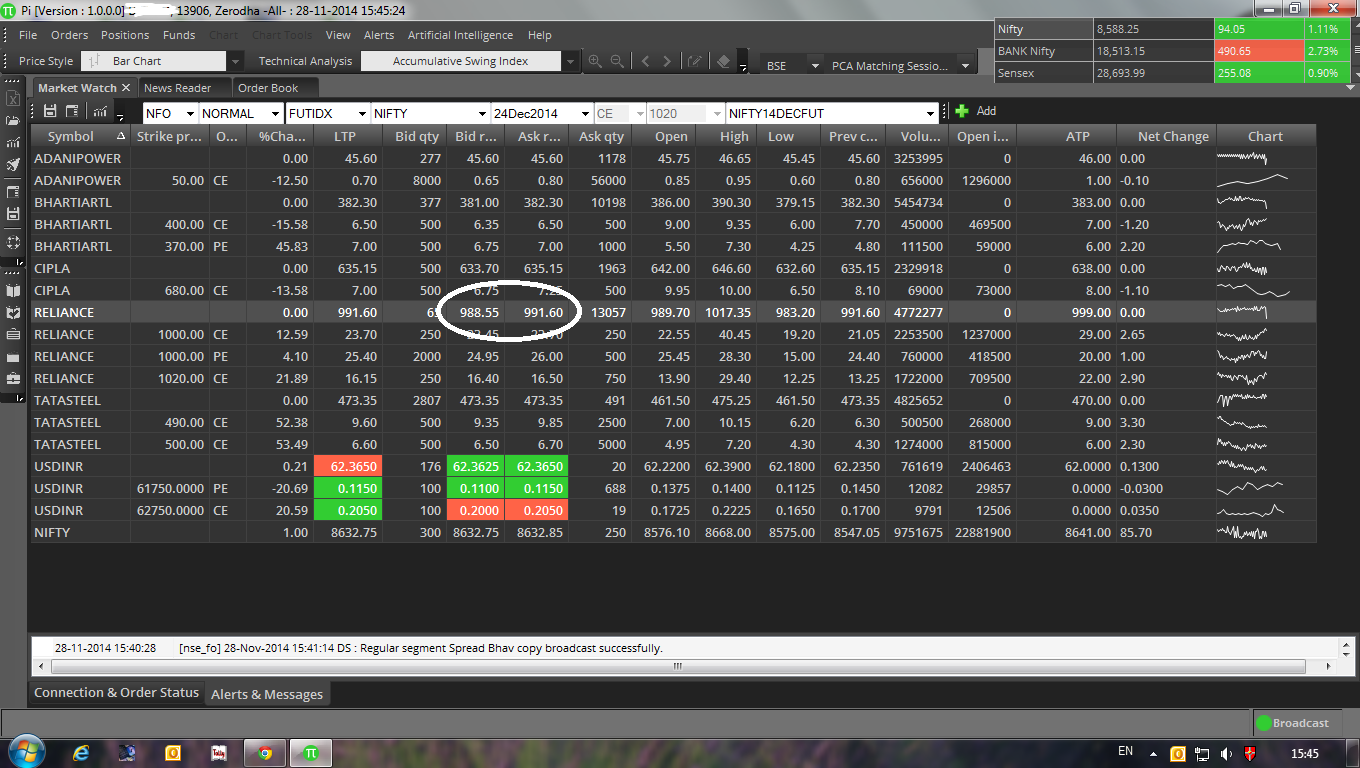Open the Accumulative Swing Index dropdown
Viewport: 1360px width, 768px height.
coord(571,61)
